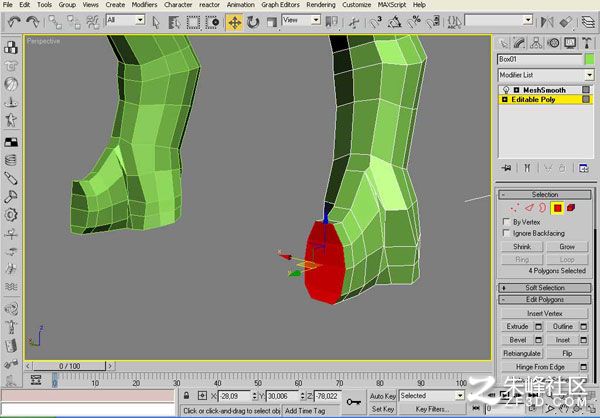Toggle Show End Result icon in stack
The height and width of the screenshot is (418, 600).
(527, 168)
